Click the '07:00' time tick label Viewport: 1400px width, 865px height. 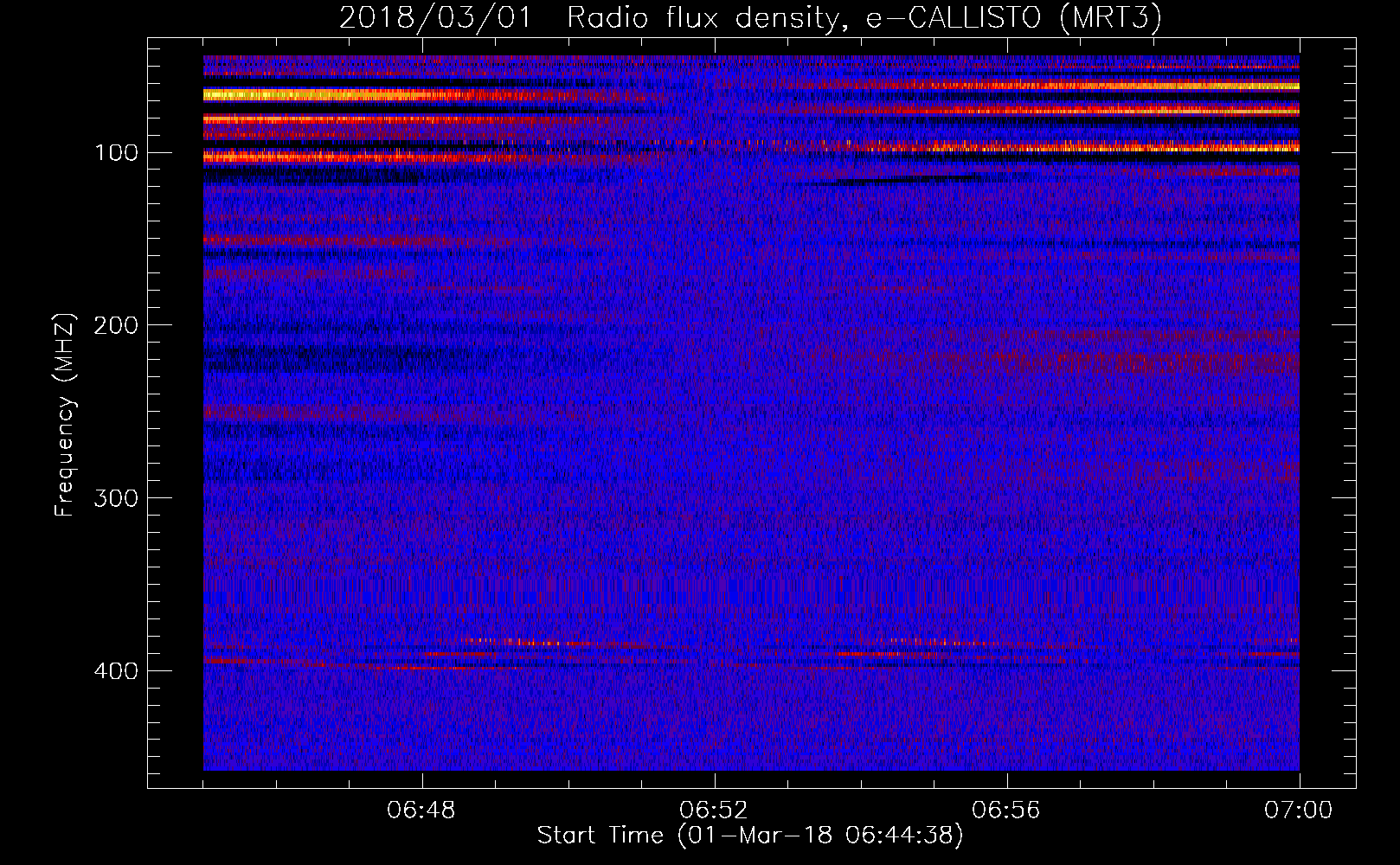pos(1299,811)
